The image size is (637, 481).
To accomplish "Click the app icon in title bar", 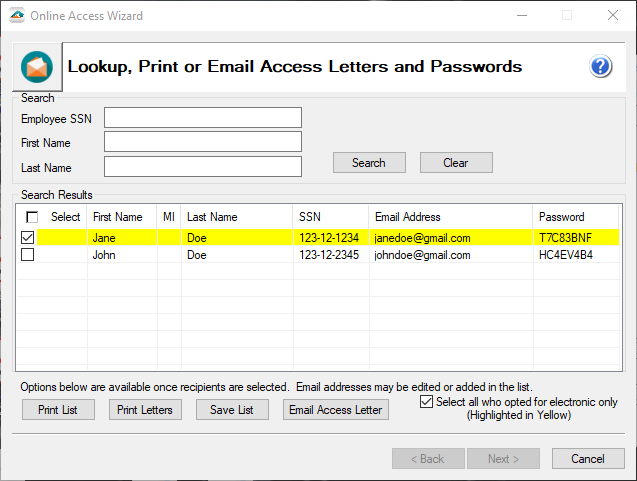I will [x=16, y=16].
